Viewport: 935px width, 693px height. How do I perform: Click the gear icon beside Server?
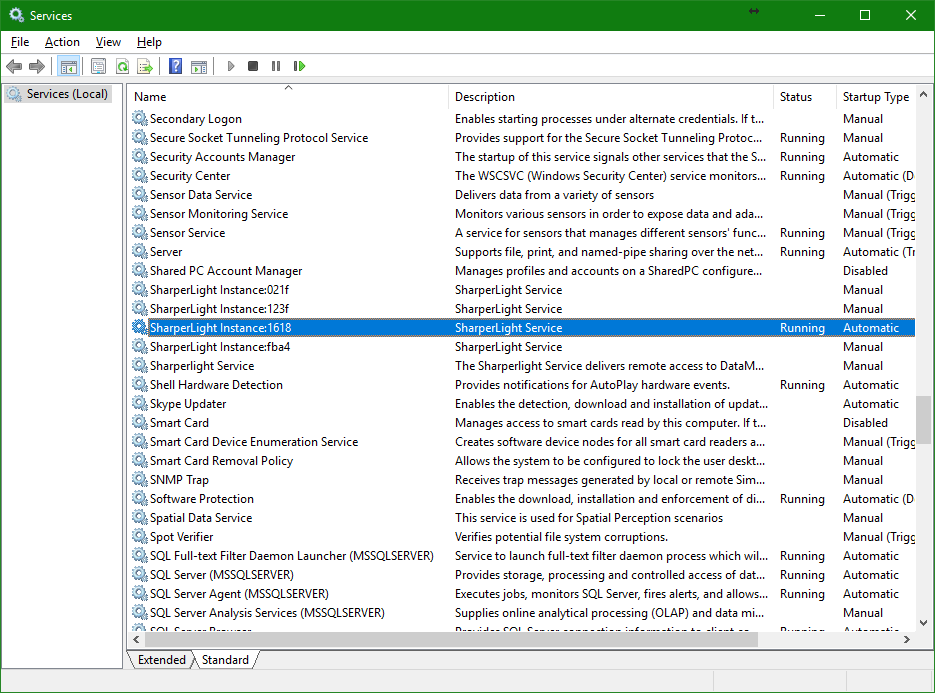pos(140,251)
